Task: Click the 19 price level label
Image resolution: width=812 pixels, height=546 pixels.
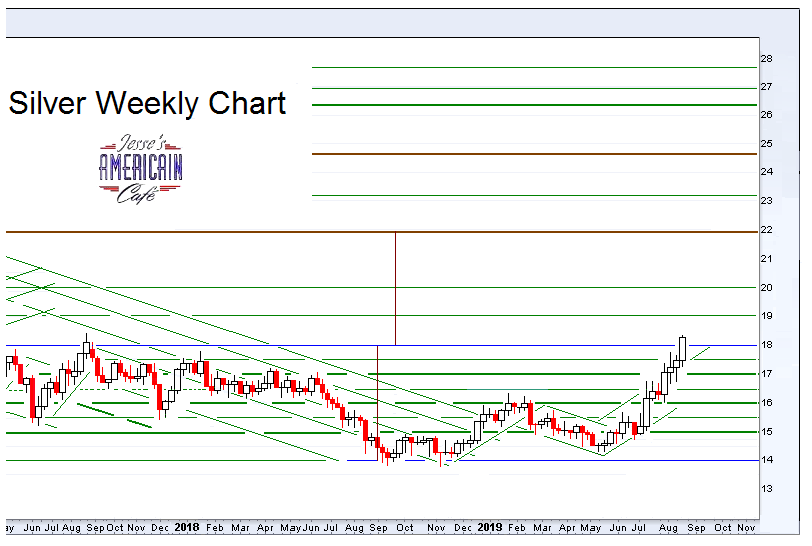Action: (766, 316)
